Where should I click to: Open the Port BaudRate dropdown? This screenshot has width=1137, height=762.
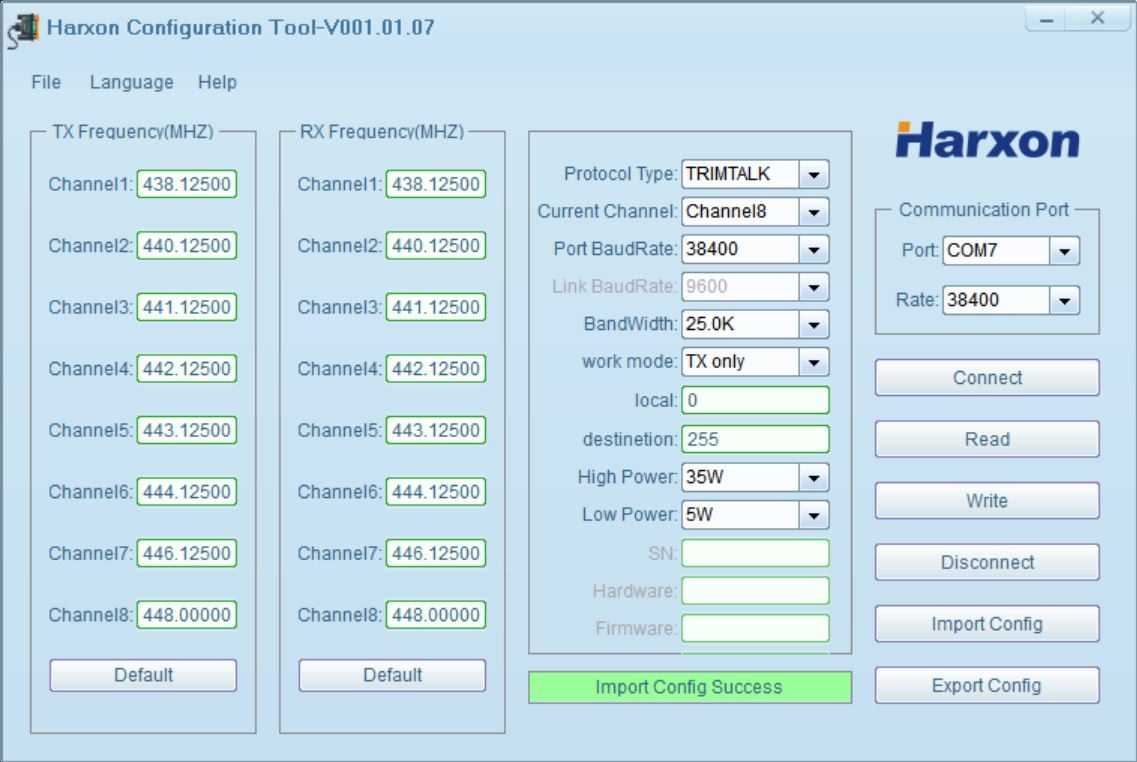click(813, 249)
